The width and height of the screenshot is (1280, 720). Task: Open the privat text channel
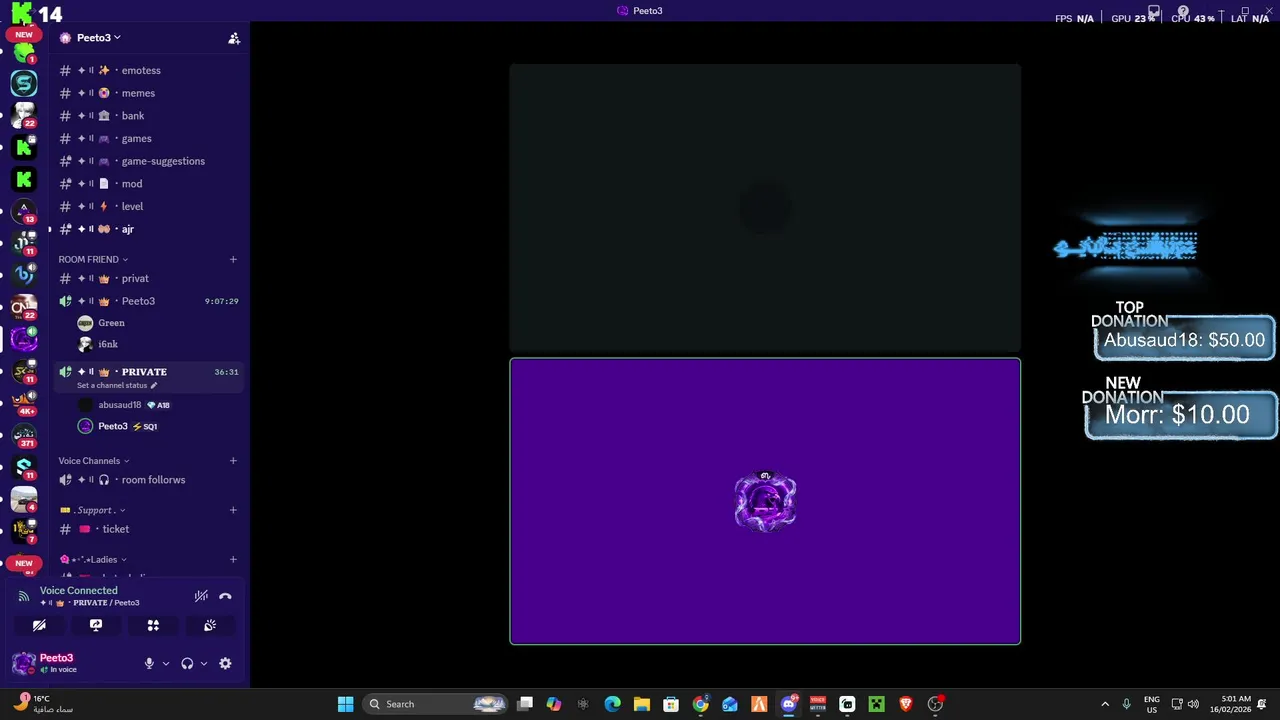[146, 278]
